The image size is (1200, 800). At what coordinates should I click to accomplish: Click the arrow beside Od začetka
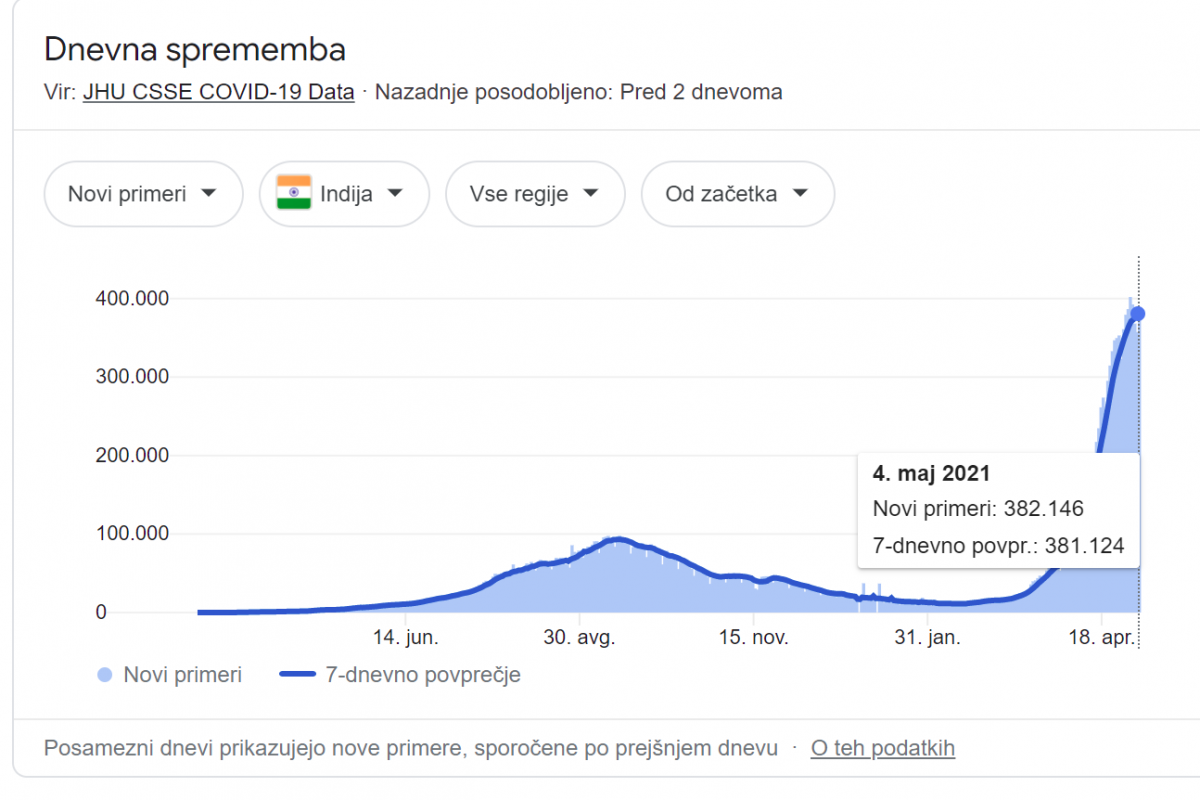(x=799, y=194)
